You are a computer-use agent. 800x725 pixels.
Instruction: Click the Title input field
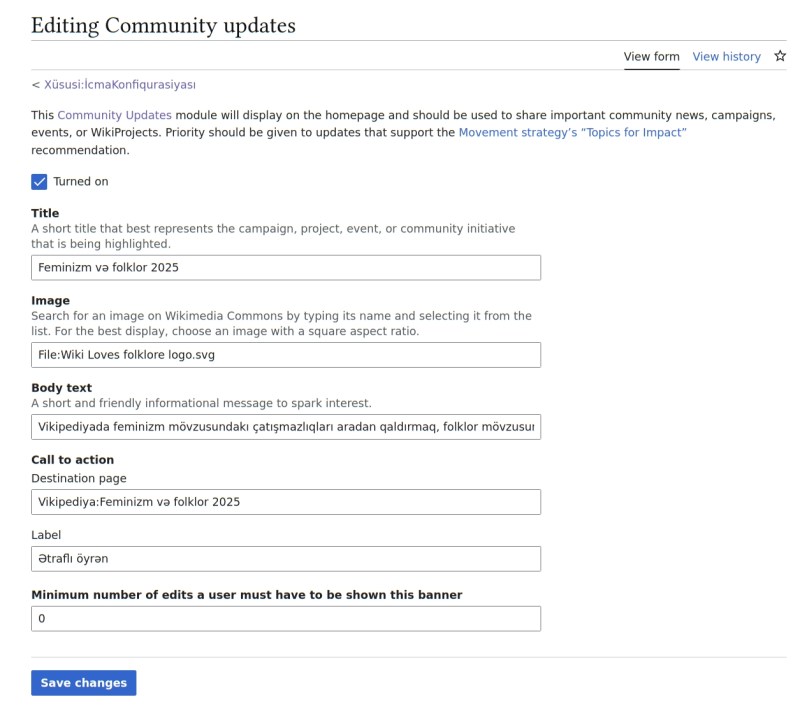point(286,268)
